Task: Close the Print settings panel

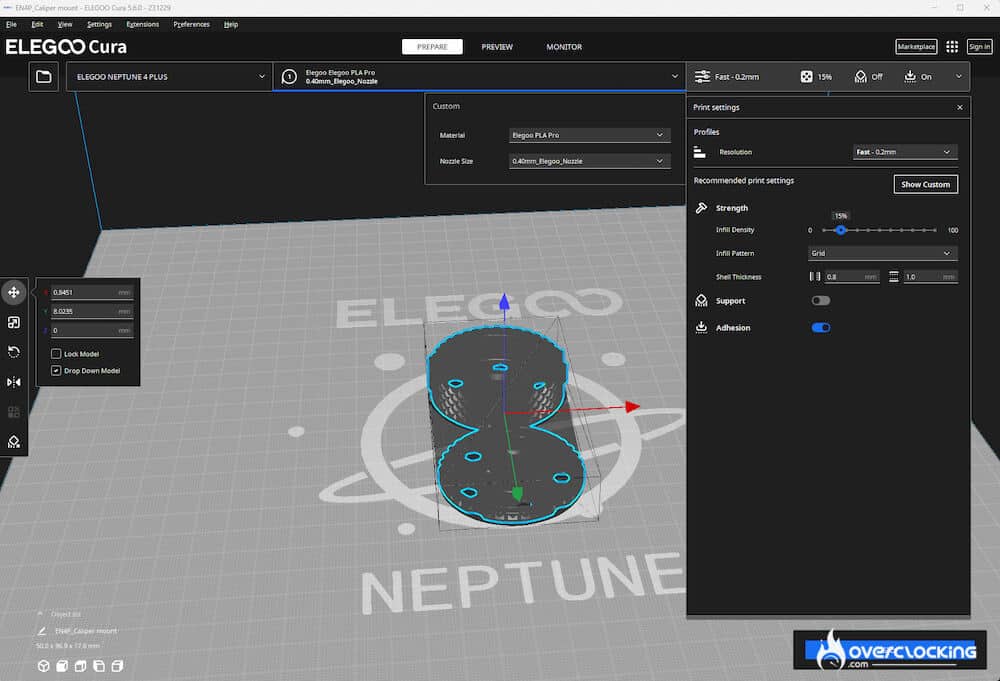Action: tap(959, 107)
